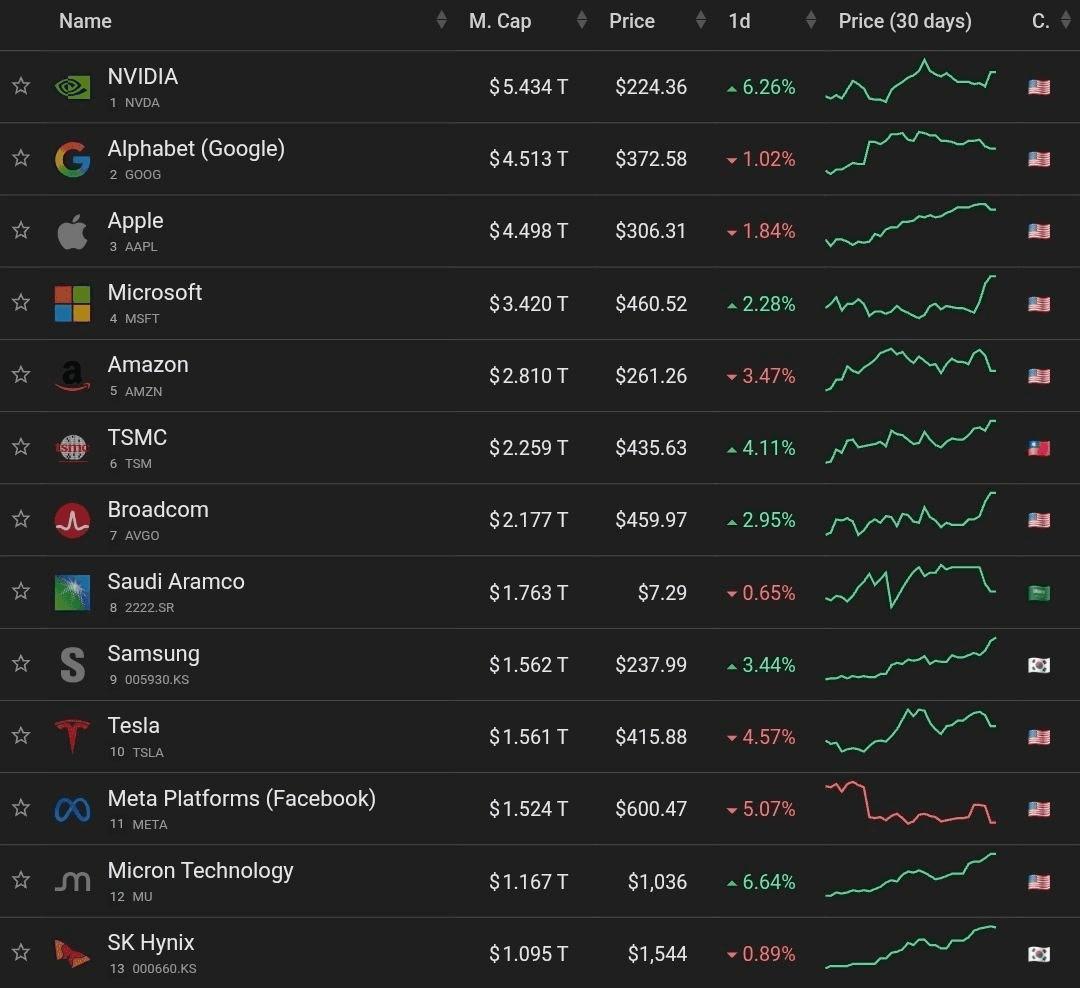The image size is (1080, 988).
Task: Open the Micron Technology company link
Action: pyautogui.click(x=200, y=871)
